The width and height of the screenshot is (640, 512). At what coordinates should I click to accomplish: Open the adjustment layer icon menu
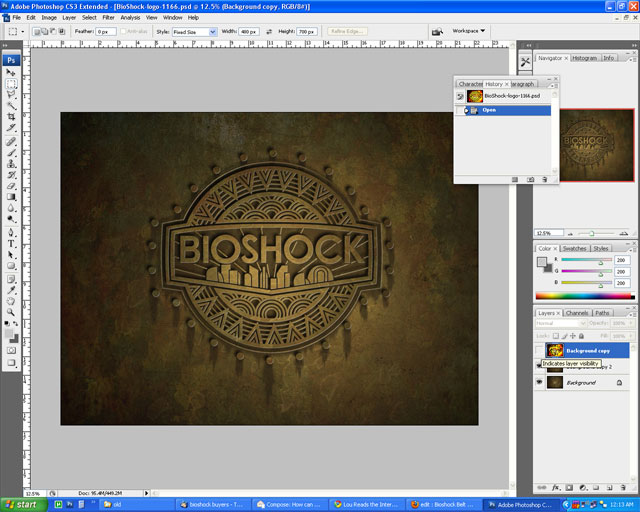tap(583, 488)
